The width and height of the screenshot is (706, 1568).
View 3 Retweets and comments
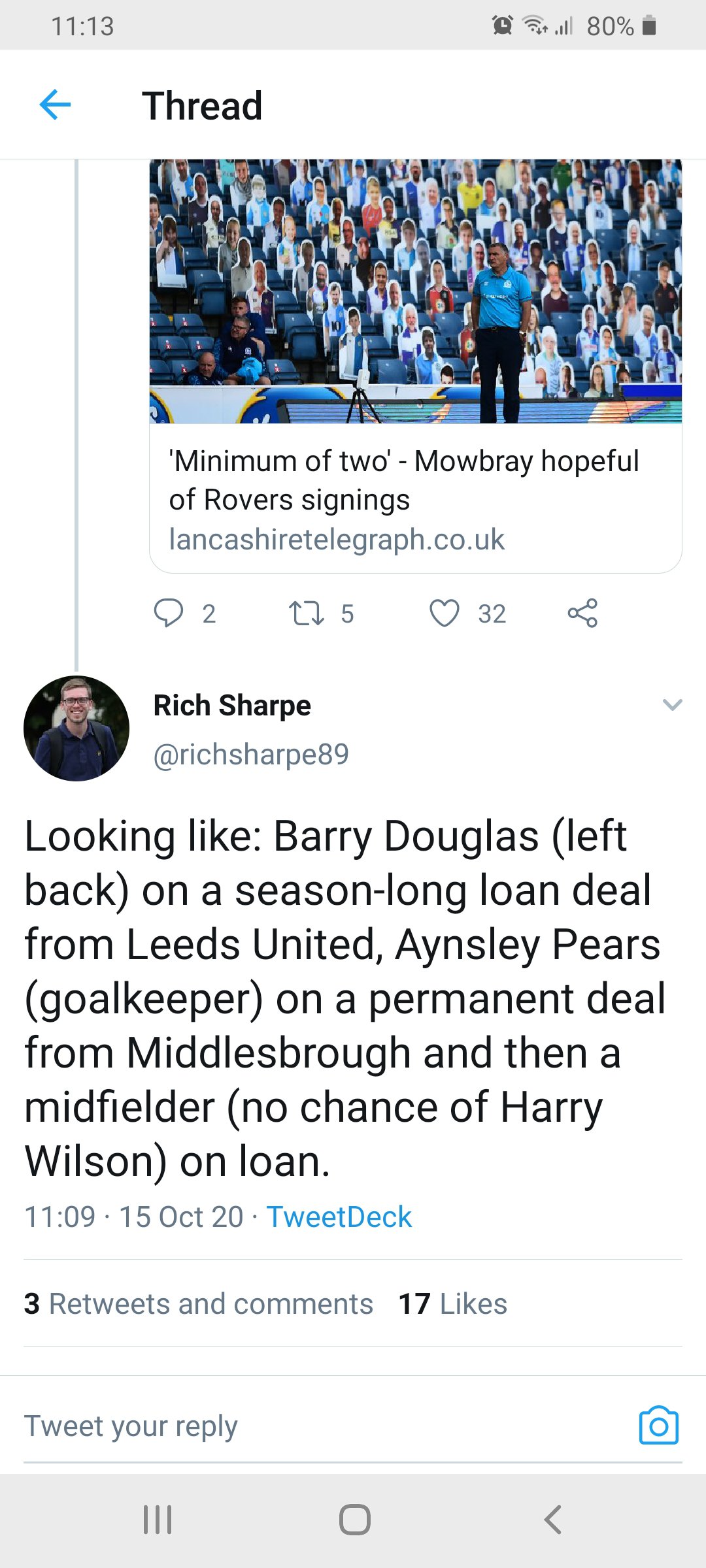coord(199,1304)
